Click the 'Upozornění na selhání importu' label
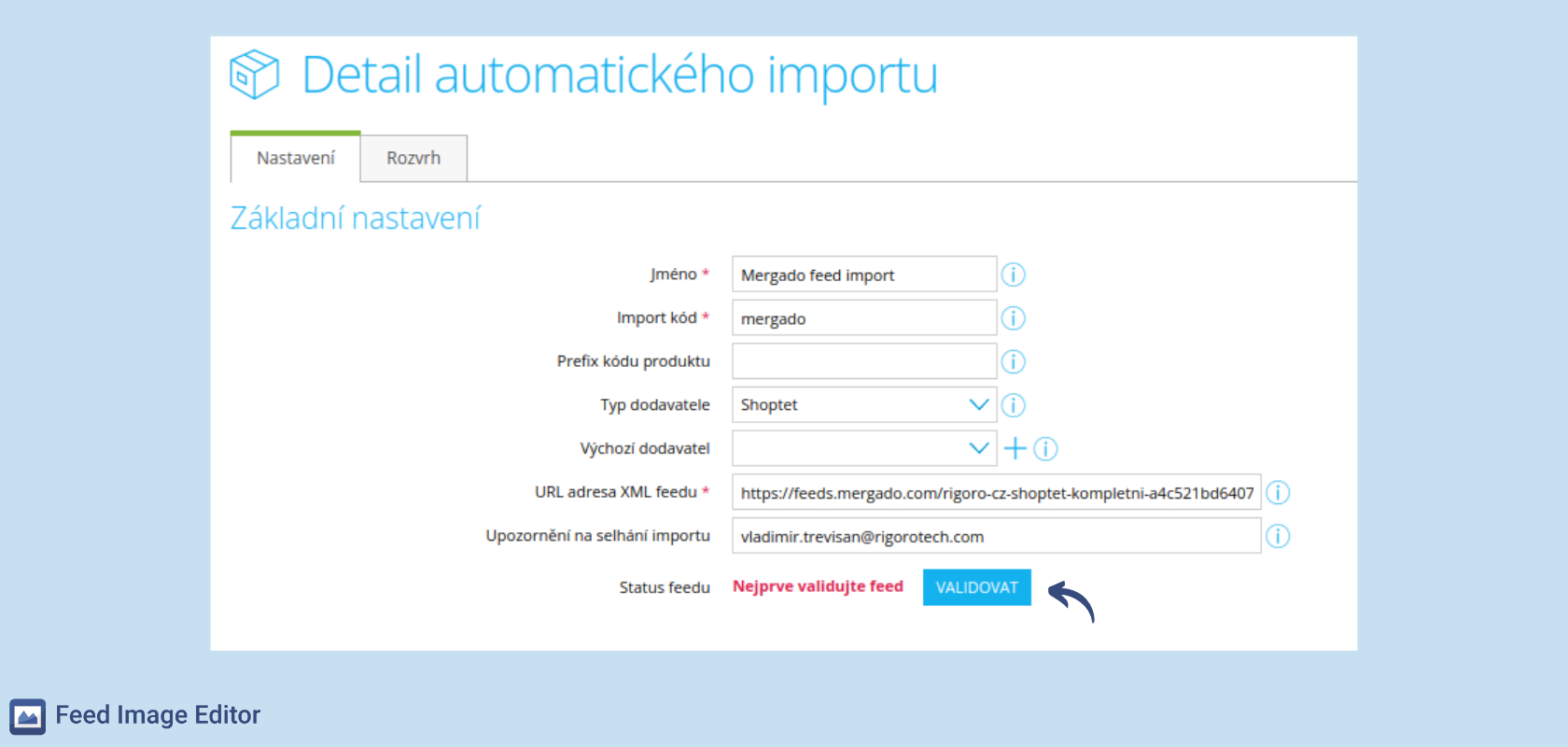 point(598,536)
